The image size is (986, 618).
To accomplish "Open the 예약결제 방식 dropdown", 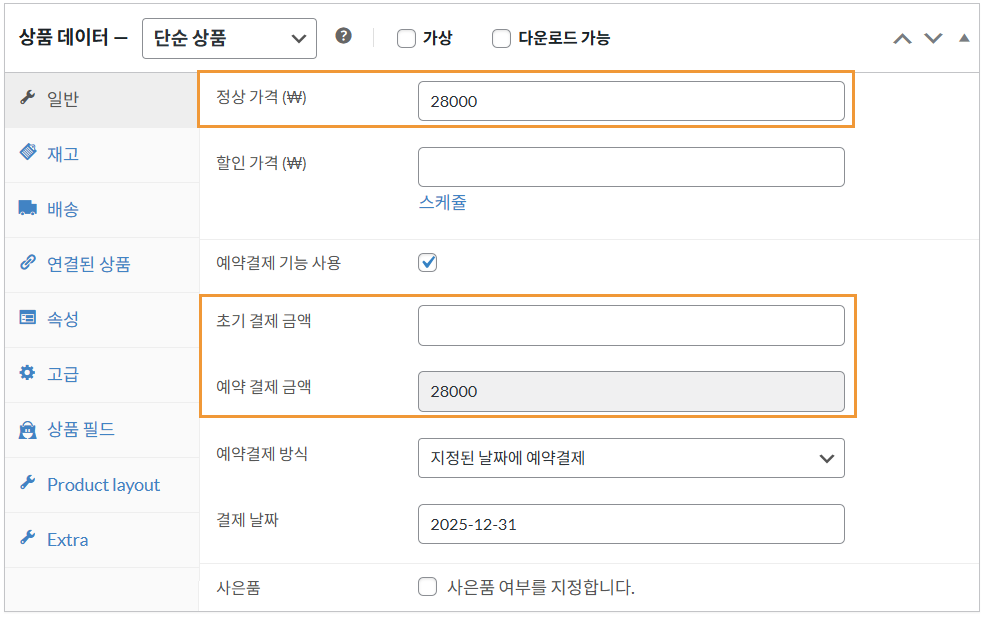I will pyautogui.click(x=631, y=458).
